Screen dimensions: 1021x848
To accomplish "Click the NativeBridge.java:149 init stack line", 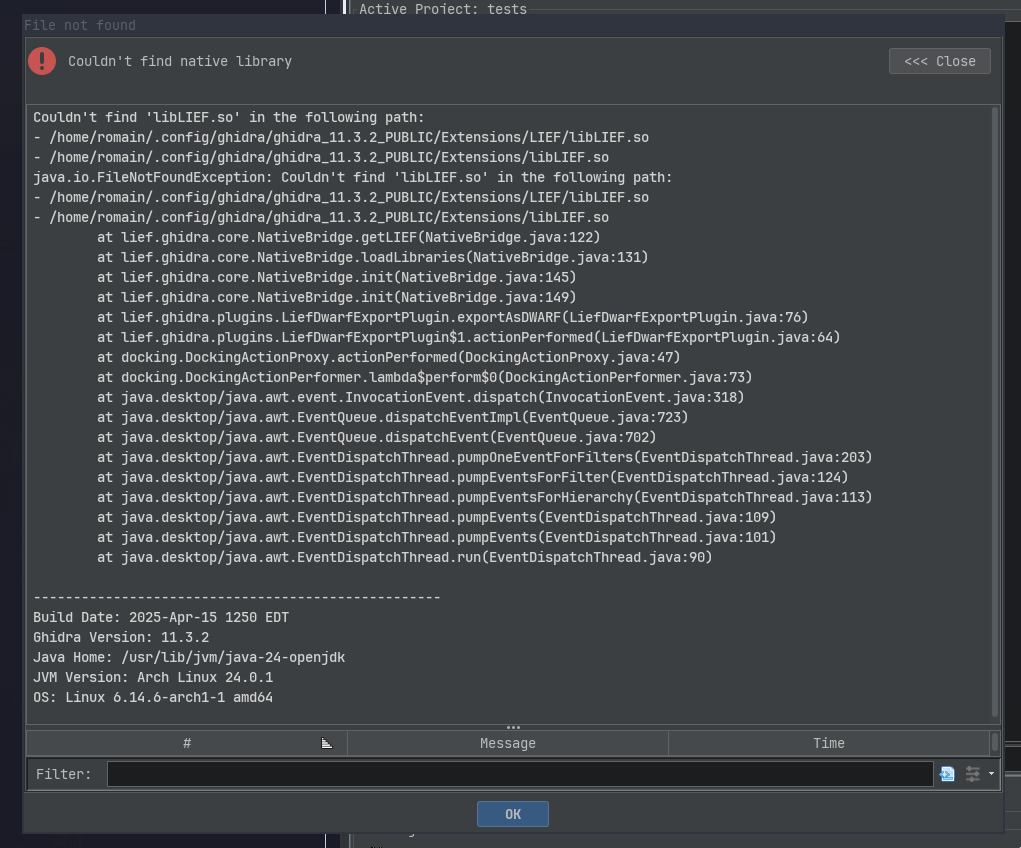I will pyautogui.click(x=337, y=297).
